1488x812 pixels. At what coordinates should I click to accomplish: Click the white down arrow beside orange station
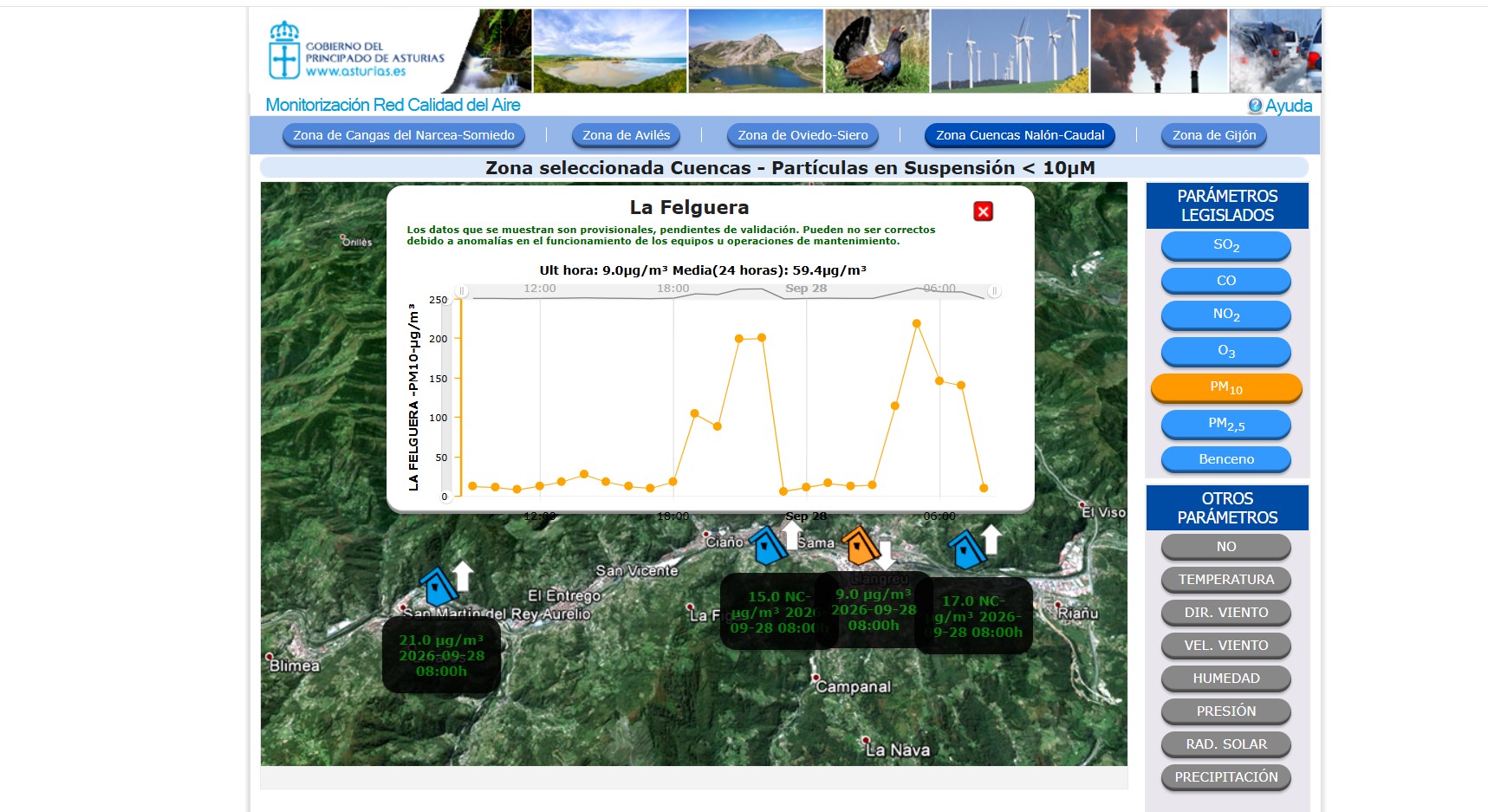coord(885,555)
